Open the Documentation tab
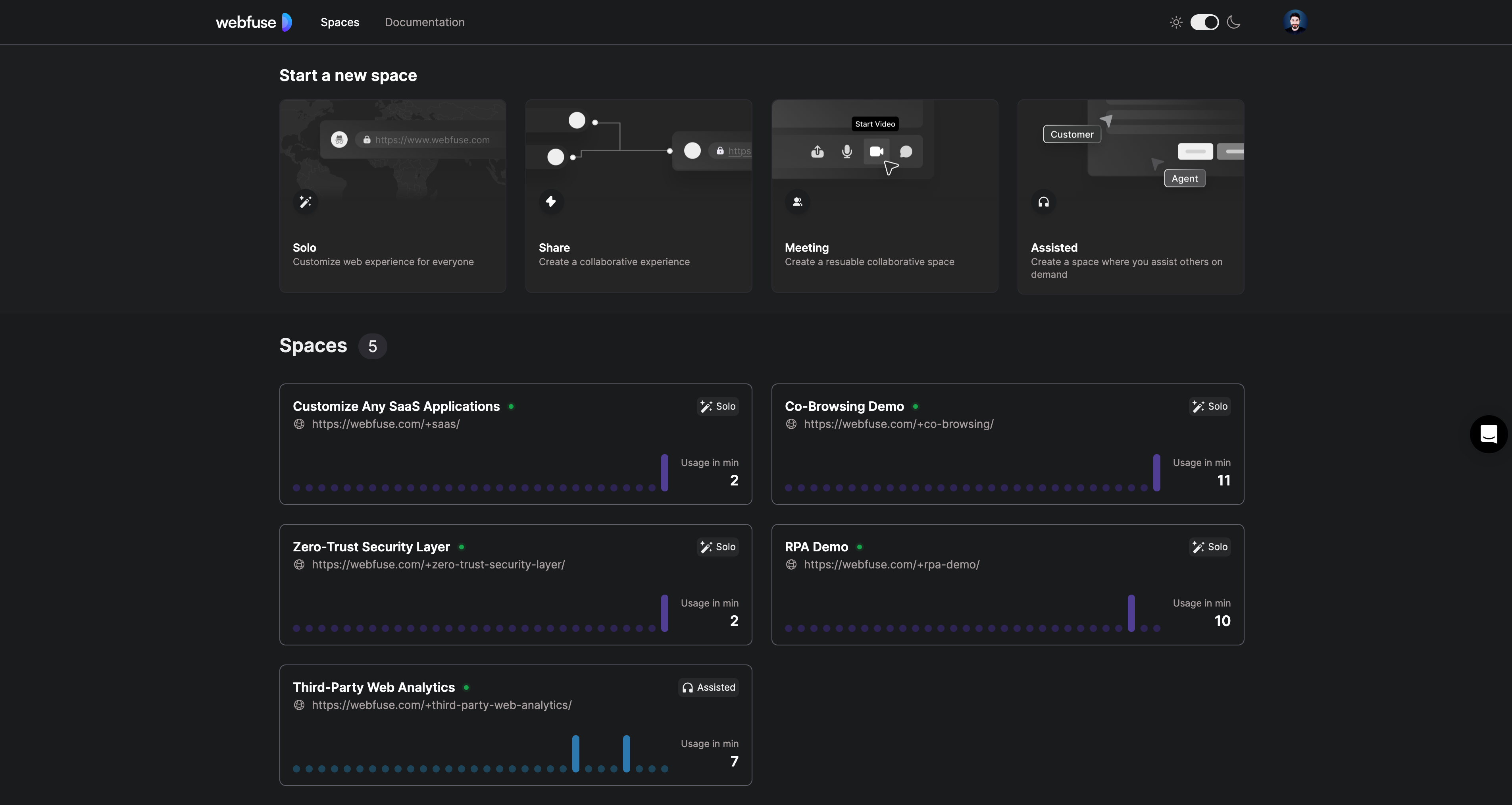1512x805 pixels. pos(424,22)
